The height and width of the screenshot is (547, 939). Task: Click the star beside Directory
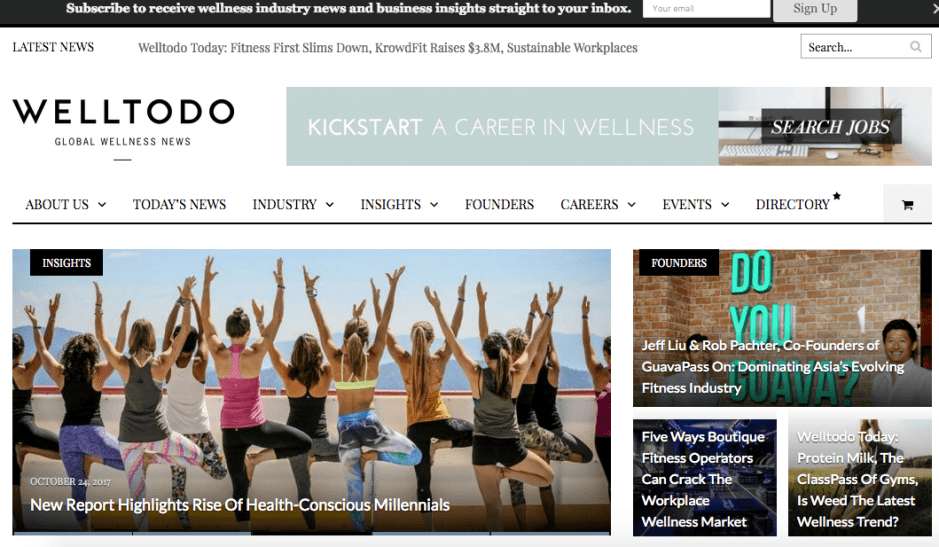[837, 196]
